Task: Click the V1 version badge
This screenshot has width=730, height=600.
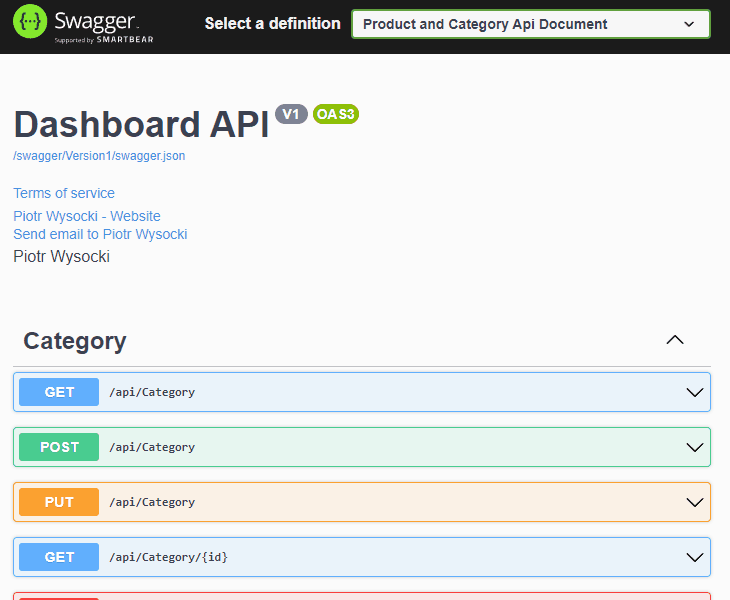Action: coord(291,114)
